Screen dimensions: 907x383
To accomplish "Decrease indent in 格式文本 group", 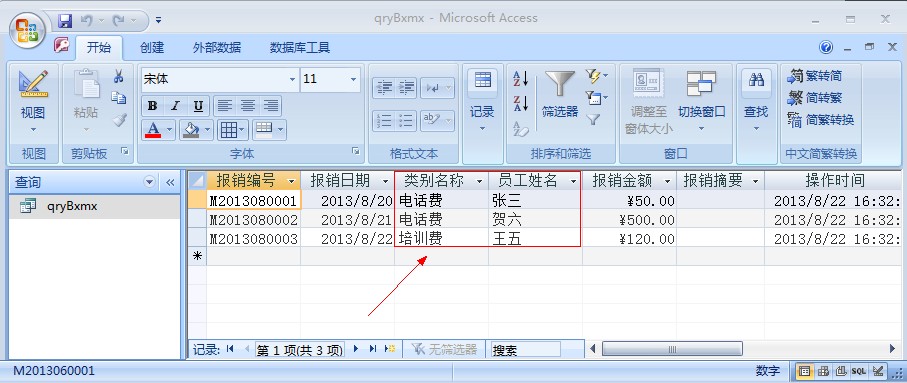I will 384,87.
